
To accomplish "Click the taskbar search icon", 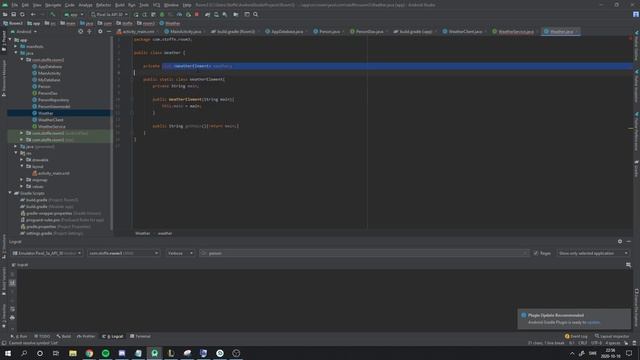I will [24, 353].
